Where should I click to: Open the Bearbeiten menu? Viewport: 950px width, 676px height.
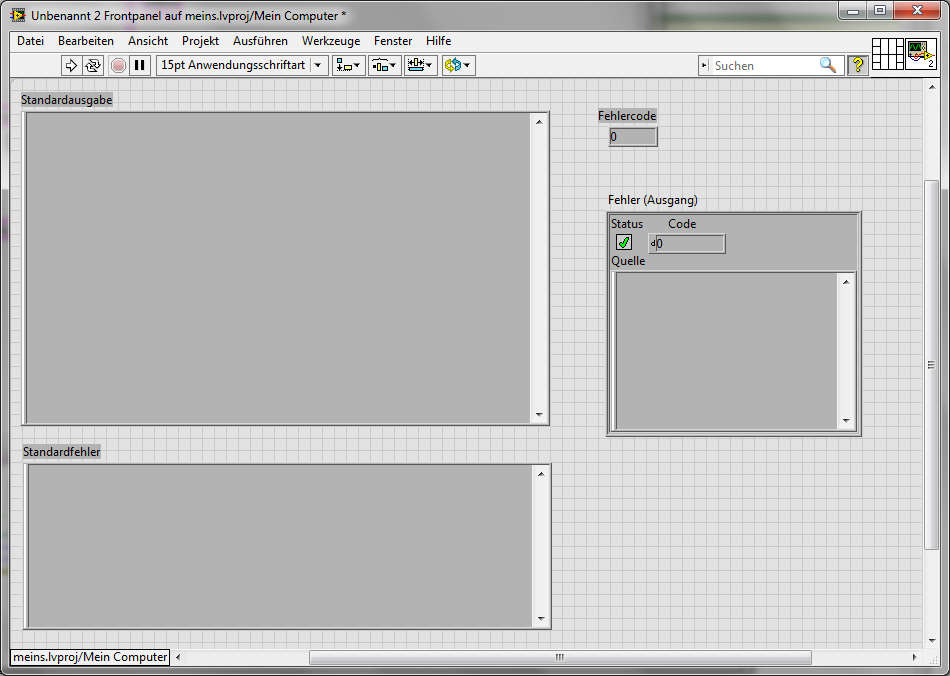click(x=86, y=41)
